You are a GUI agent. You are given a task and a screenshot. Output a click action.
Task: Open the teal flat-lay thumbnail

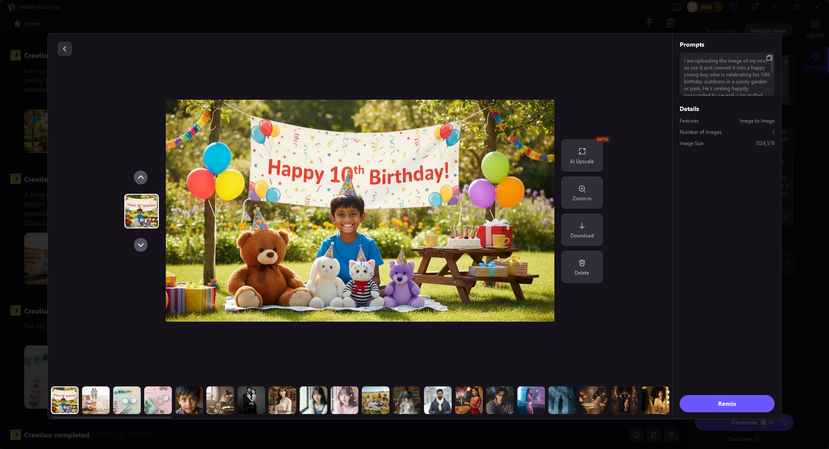pos(127,400)
